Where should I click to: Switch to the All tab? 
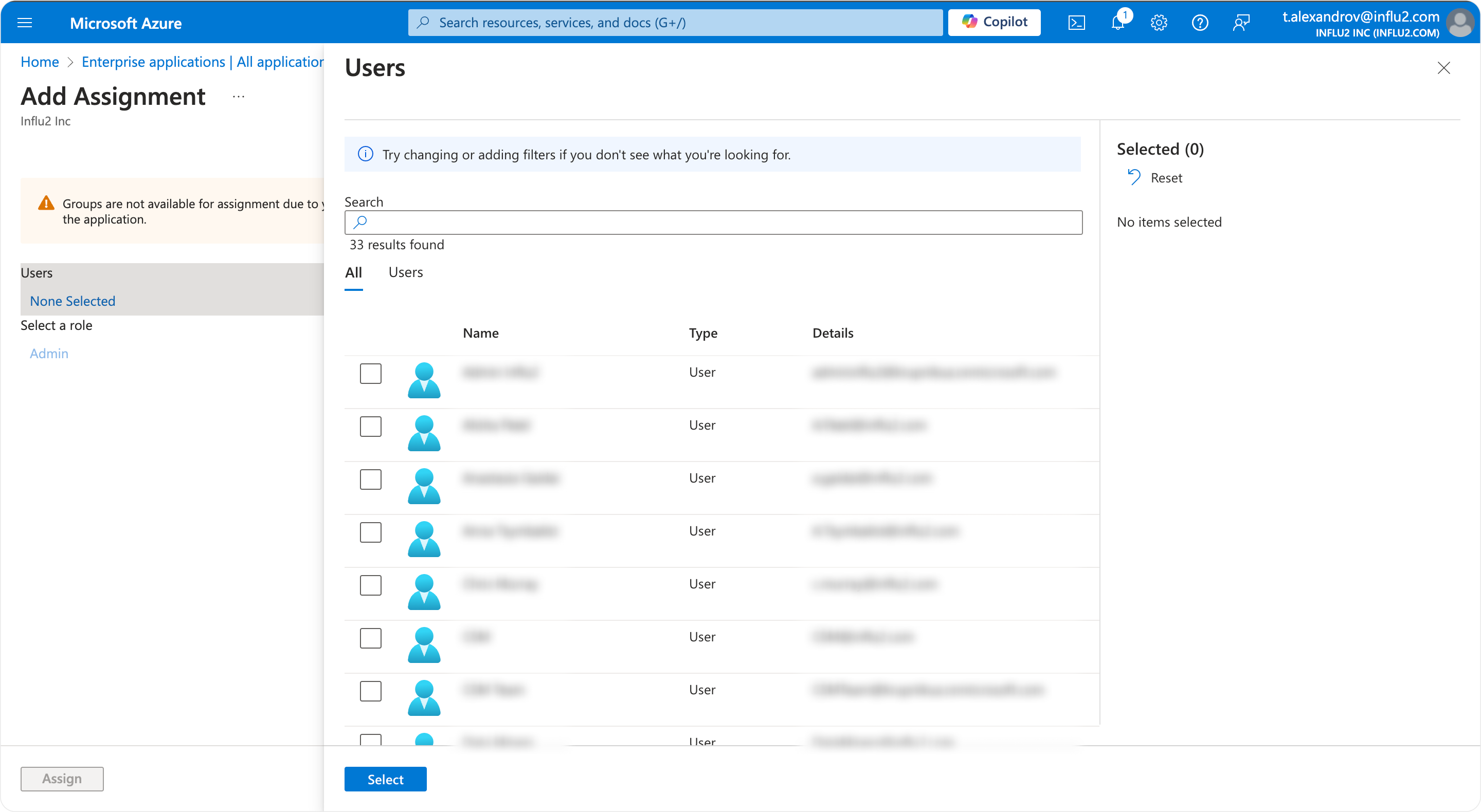[x=354, y=272]
